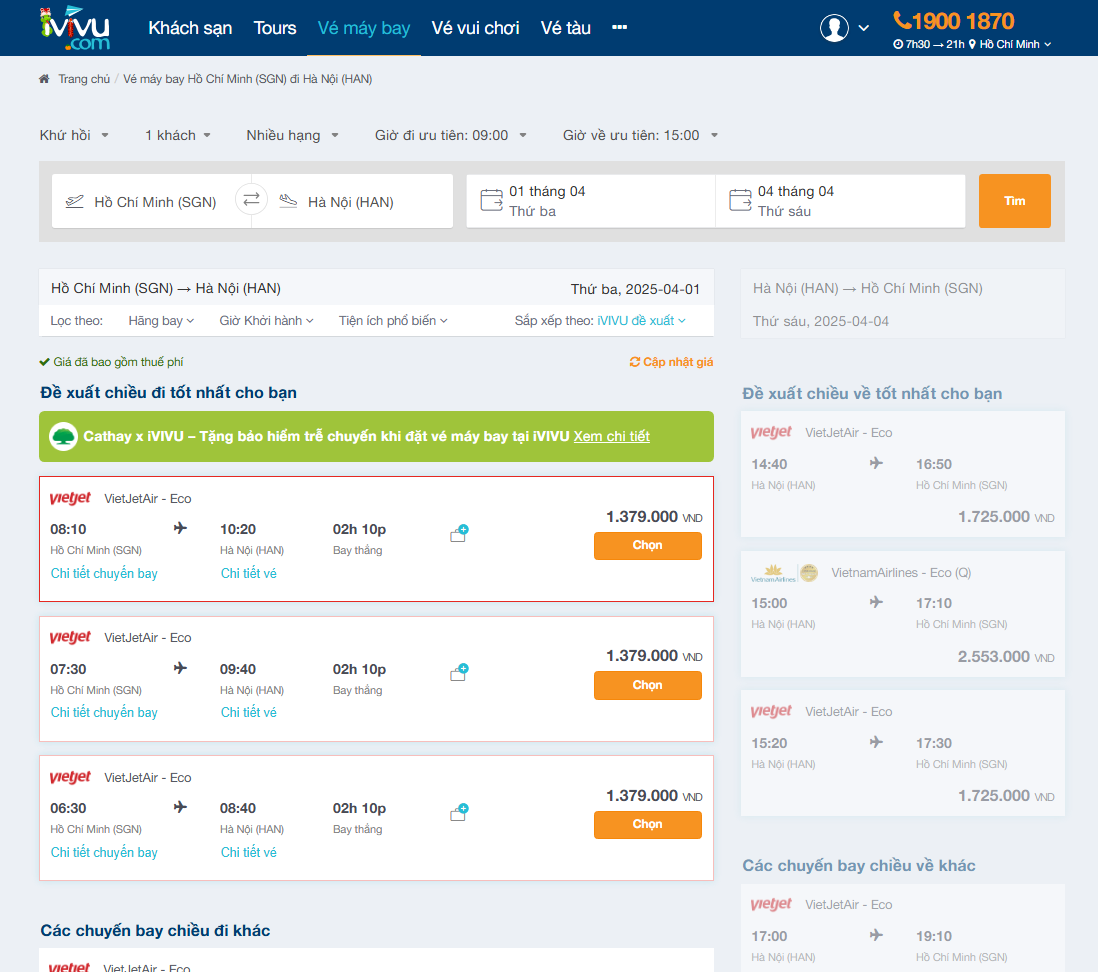
Task: Click Vietnam Airlines logo on 15:00 return flight
Action: point(784,573)
